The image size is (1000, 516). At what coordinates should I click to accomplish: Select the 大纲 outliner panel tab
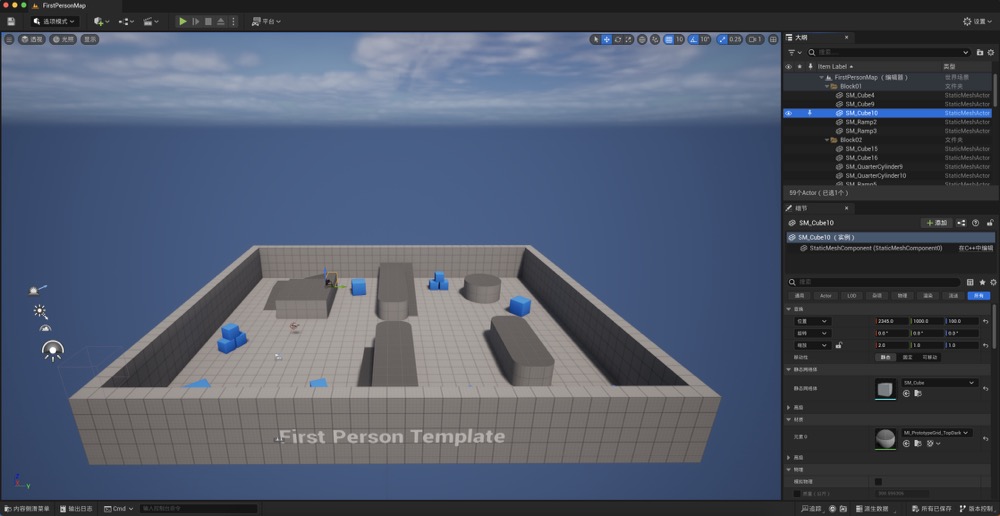pos(801,37)
